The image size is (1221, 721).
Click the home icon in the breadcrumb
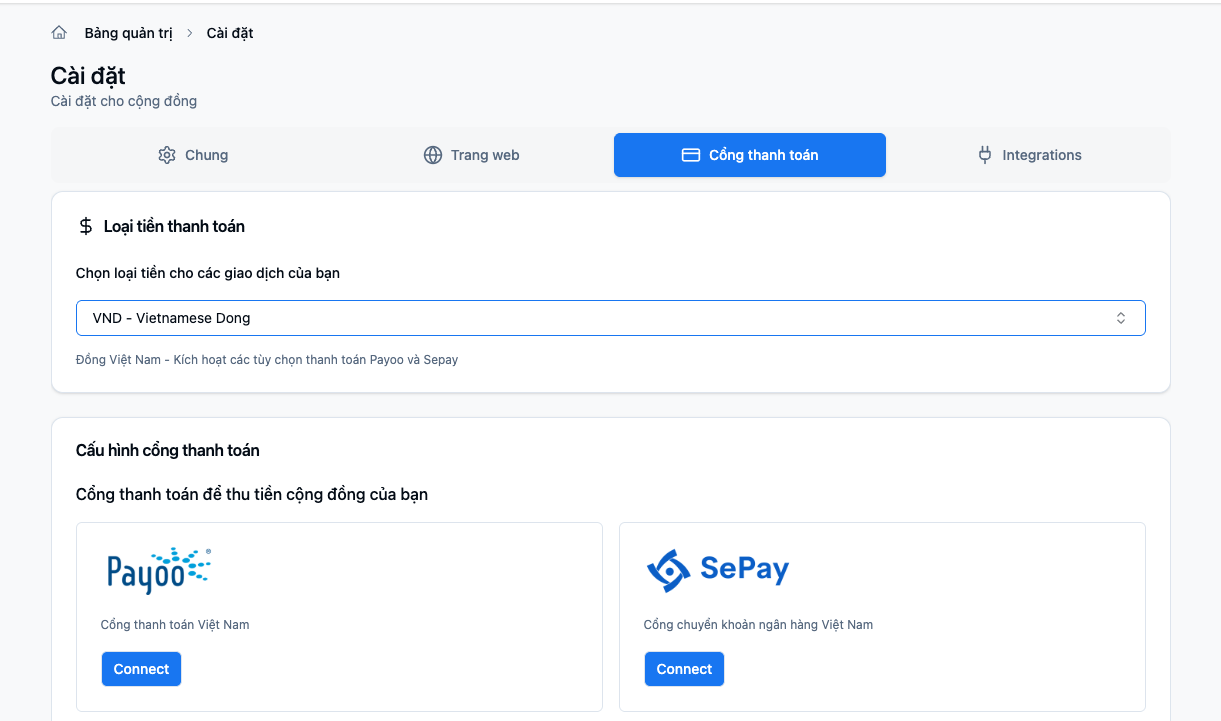click(x=58, y=32)
